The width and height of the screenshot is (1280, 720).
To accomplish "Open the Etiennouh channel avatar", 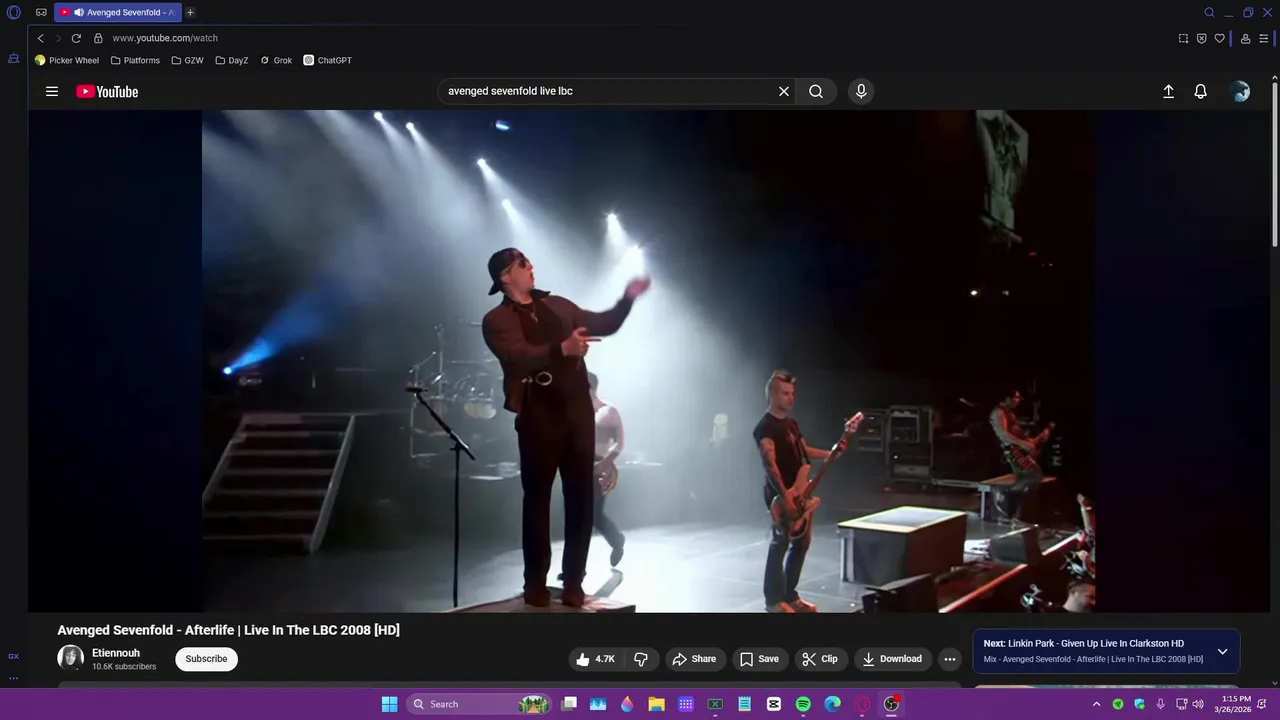I will point(70,658).
